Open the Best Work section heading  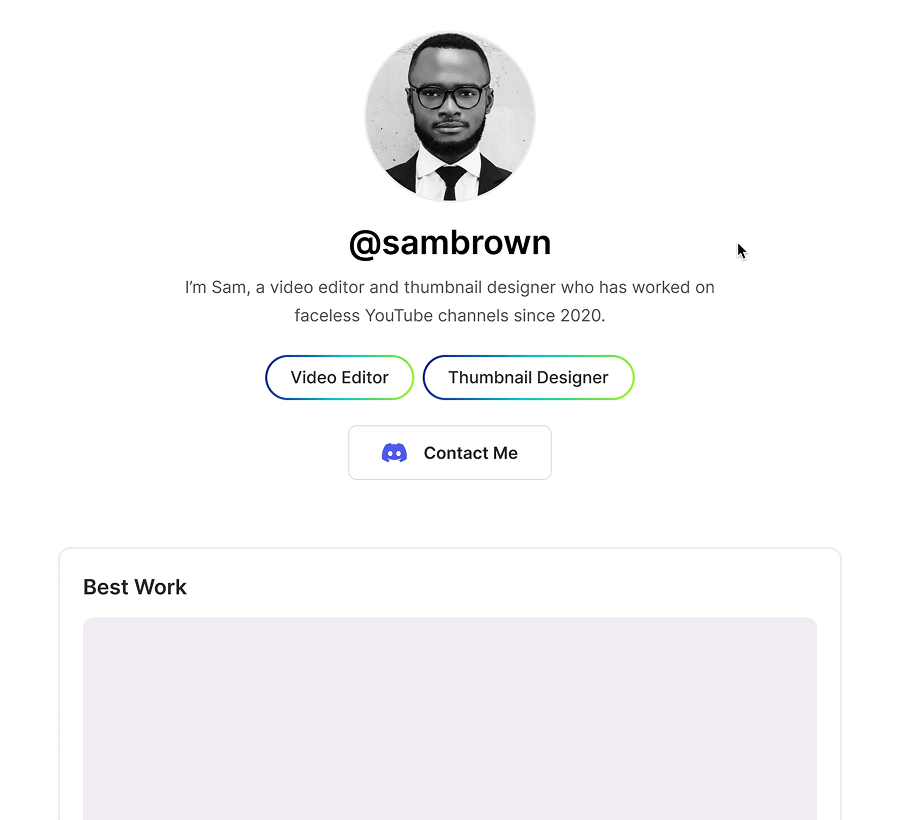point(135,587)
